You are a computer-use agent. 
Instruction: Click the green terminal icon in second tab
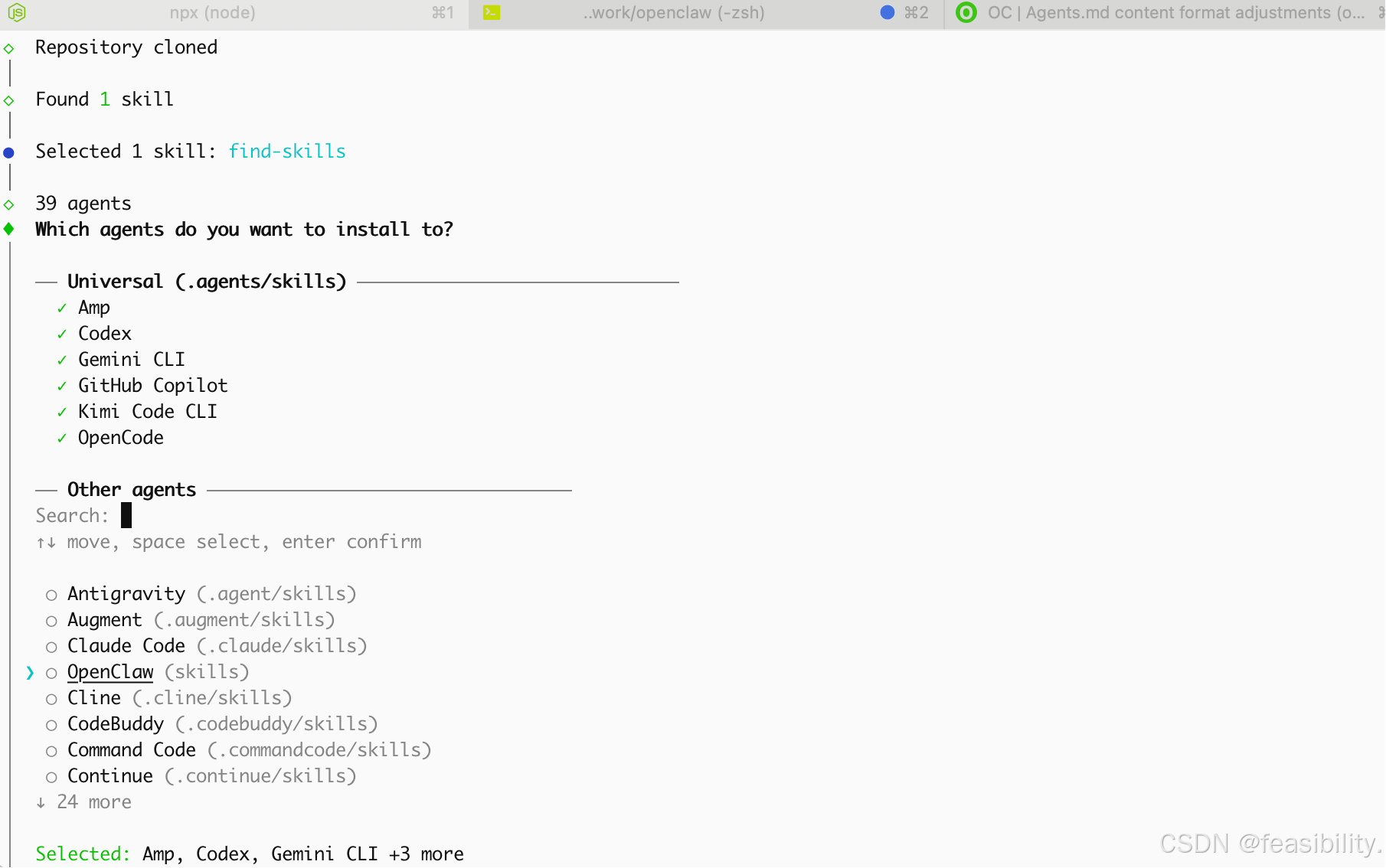coord(492,13)
